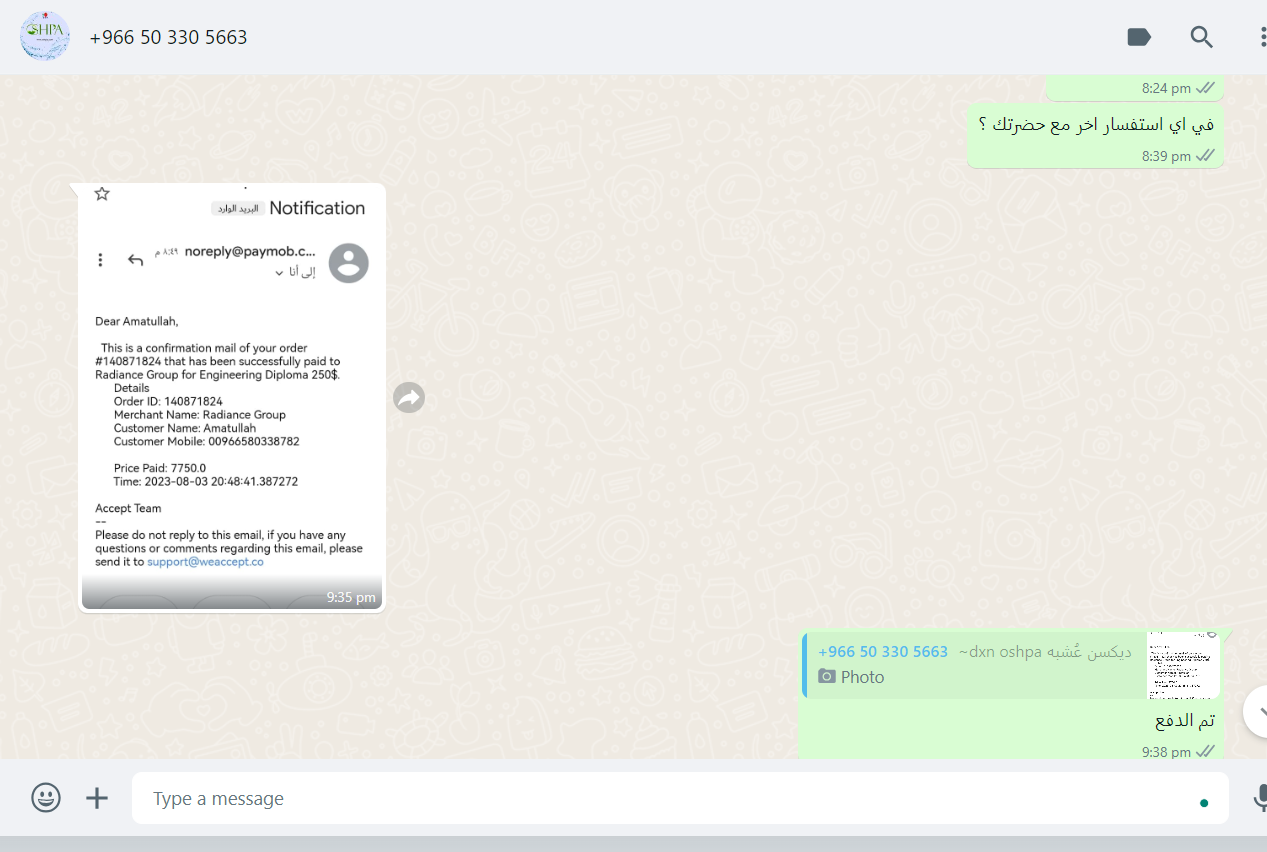The width and height of the screenshot is (1267, 852).
Task: Click the double check marks beside 8:39 pm
Action: coord(1205,155)
